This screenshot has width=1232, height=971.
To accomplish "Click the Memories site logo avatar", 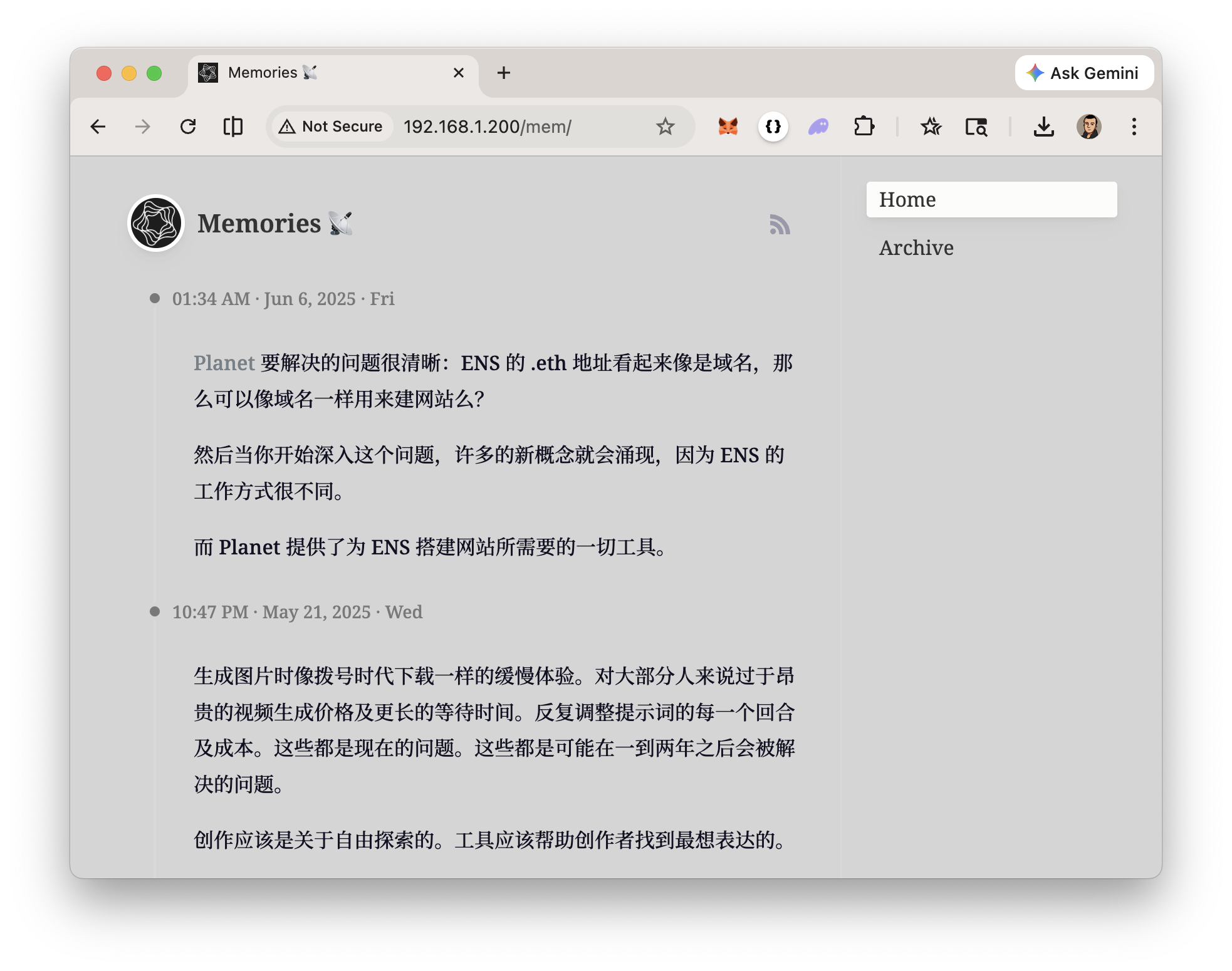I will pyautogui.click(x=155, y=222).
